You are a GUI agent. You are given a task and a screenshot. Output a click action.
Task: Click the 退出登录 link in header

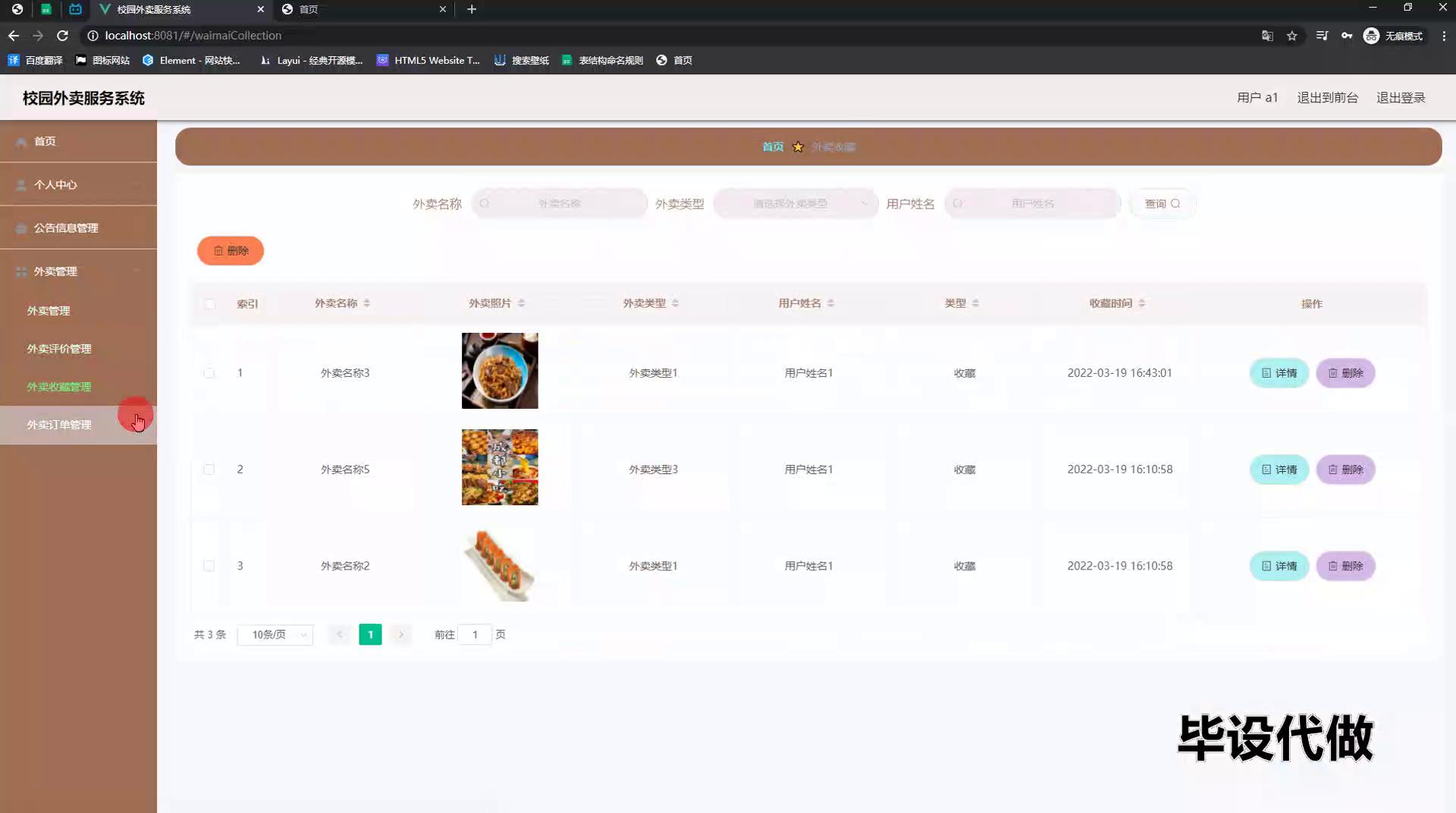click(x=1401, y=98)
